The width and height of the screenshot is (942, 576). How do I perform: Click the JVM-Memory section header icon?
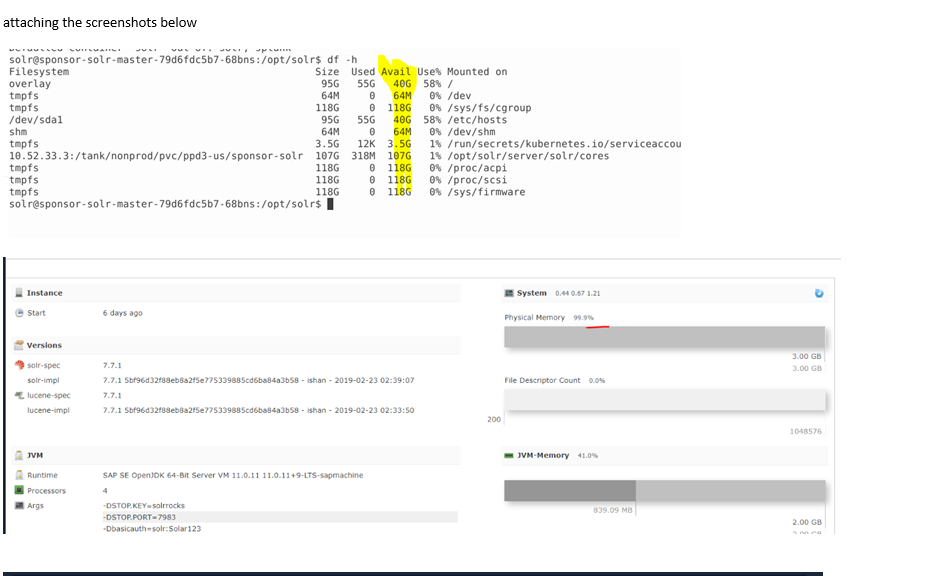click(509, 455)
